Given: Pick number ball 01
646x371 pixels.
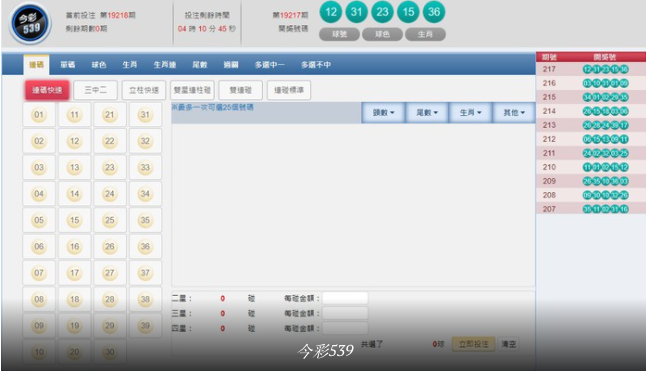Looking at the screenshot, I should tap(39, 114).
